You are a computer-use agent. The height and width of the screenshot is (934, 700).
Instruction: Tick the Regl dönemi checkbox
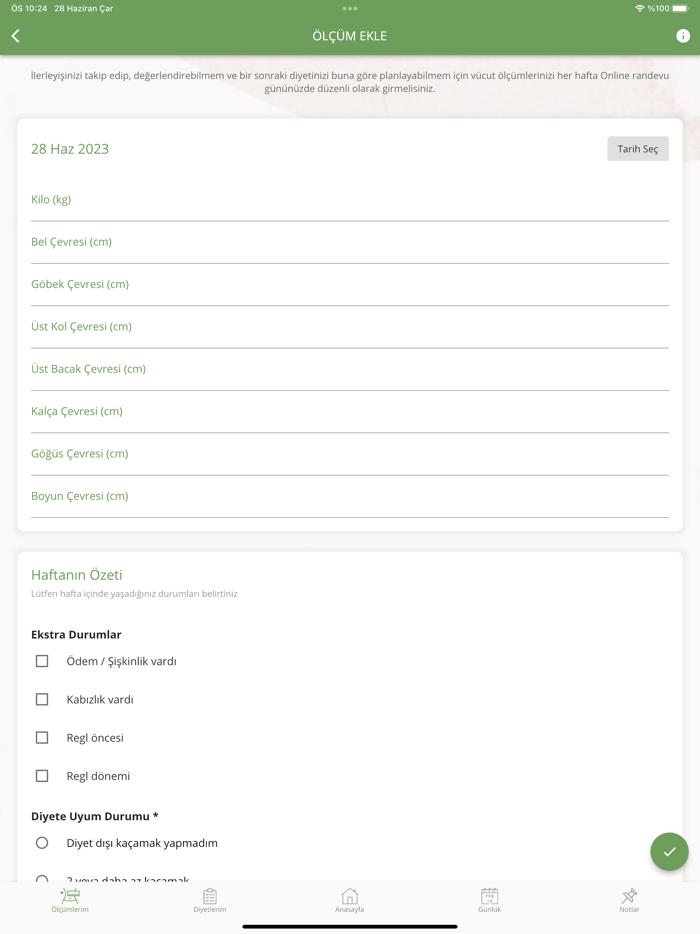point(42,775)
